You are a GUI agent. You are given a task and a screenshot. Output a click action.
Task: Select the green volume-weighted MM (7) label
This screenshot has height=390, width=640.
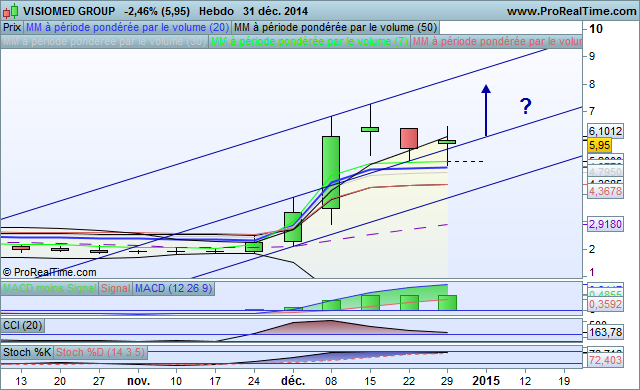pos(309,42)
